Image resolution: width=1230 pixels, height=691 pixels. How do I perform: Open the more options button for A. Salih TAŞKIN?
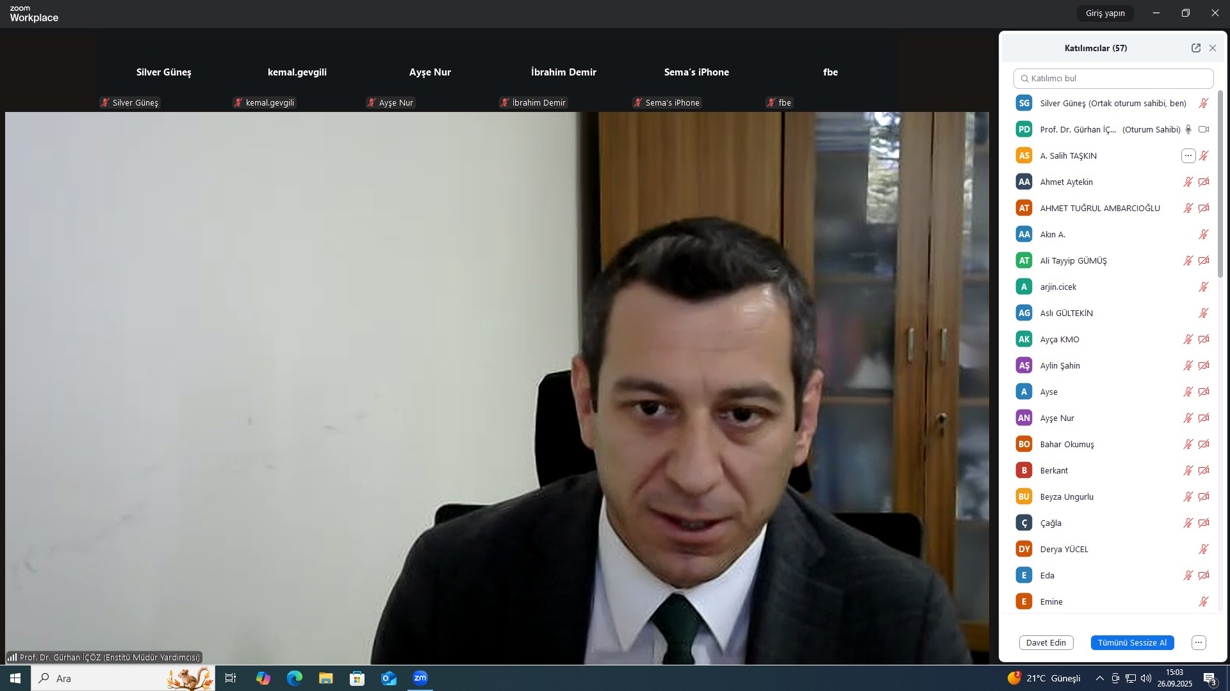1188,156
